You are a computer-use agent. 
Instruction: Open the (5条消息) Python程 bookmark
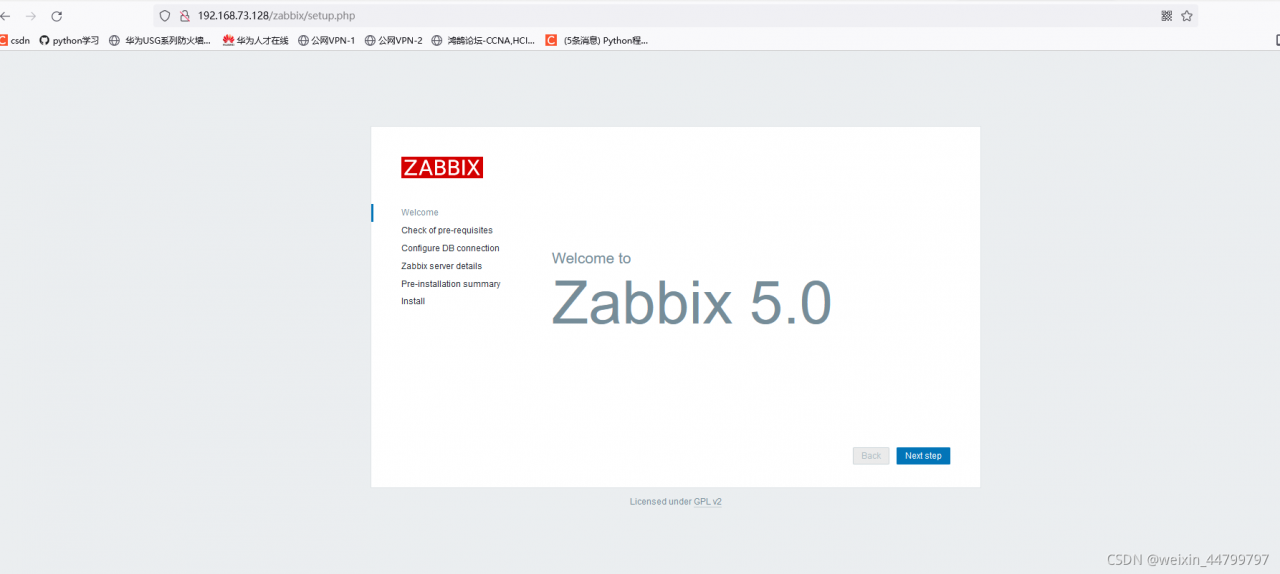coord(597,41)
